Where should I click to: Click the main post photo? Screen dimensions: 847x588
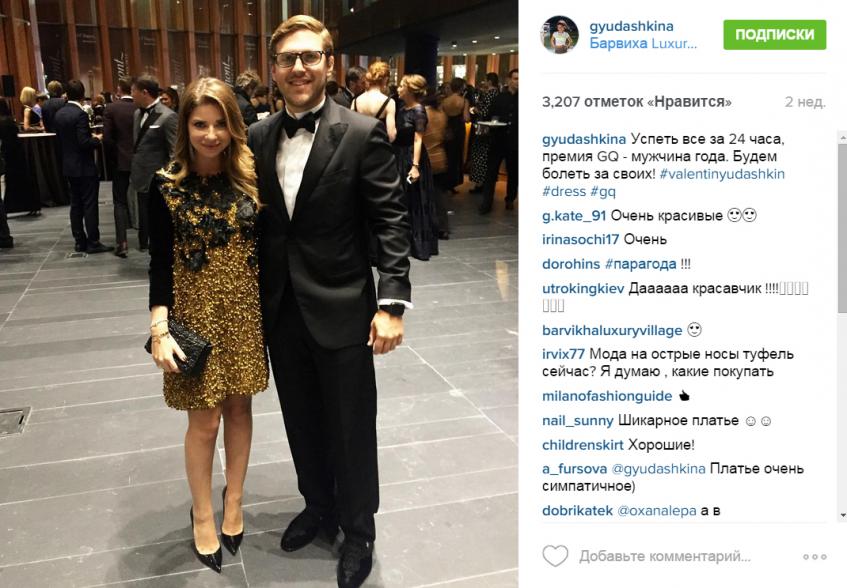tap(259, 294)
